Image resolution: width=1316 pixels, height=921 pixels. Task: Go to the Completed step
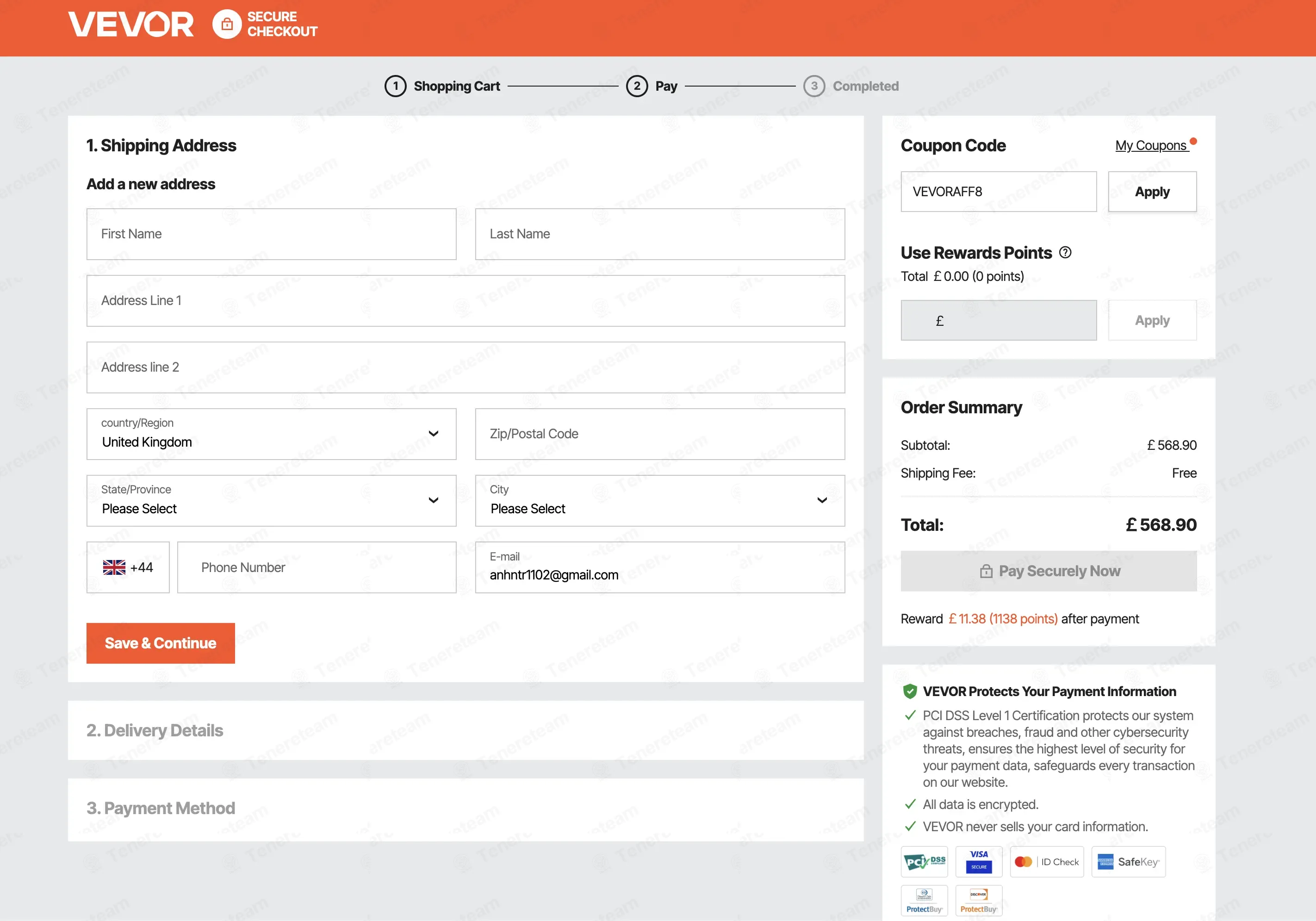point(865,86)
